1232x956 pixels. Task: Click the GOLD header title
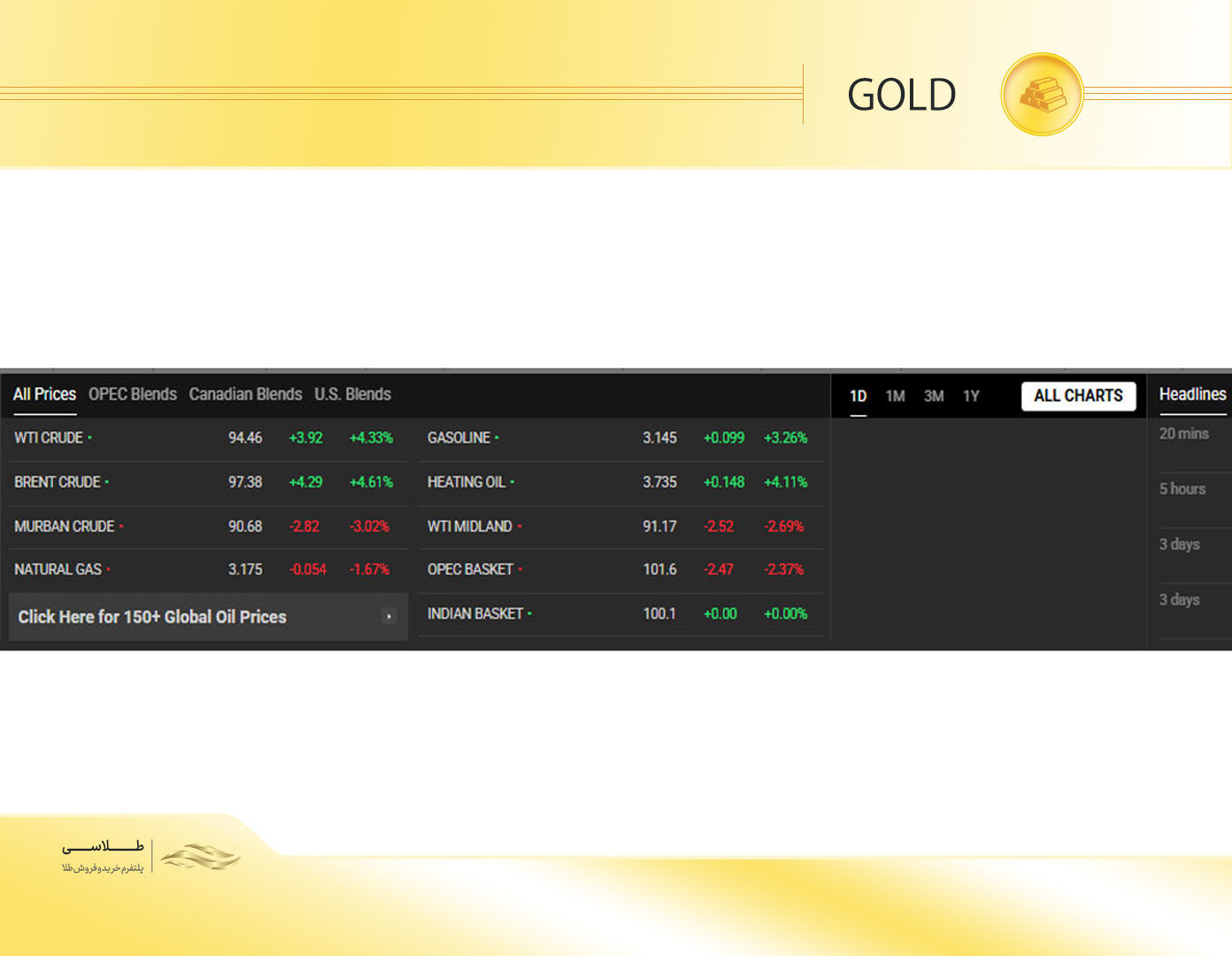point(902,95)
